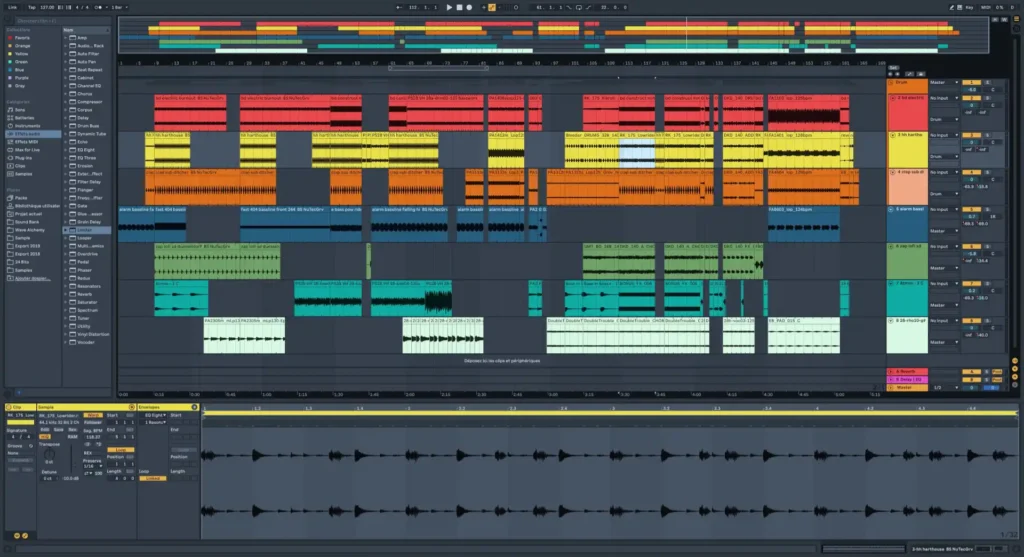Viewport: 1024px width, 557px height.
Task: Click Edit button in Sample box
Action: (x=45, y=430)
